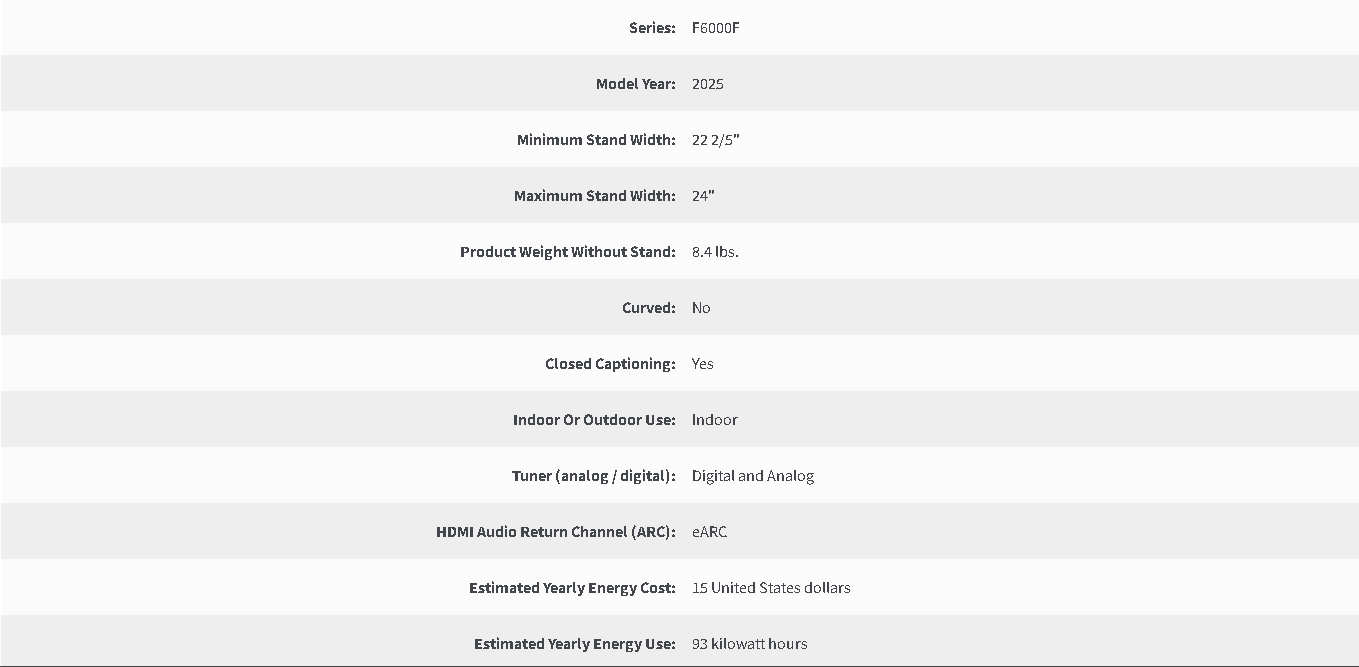Select the 24" maximum width value
1359x667 pixels.
pyautogui.click(x=703, y=196)
